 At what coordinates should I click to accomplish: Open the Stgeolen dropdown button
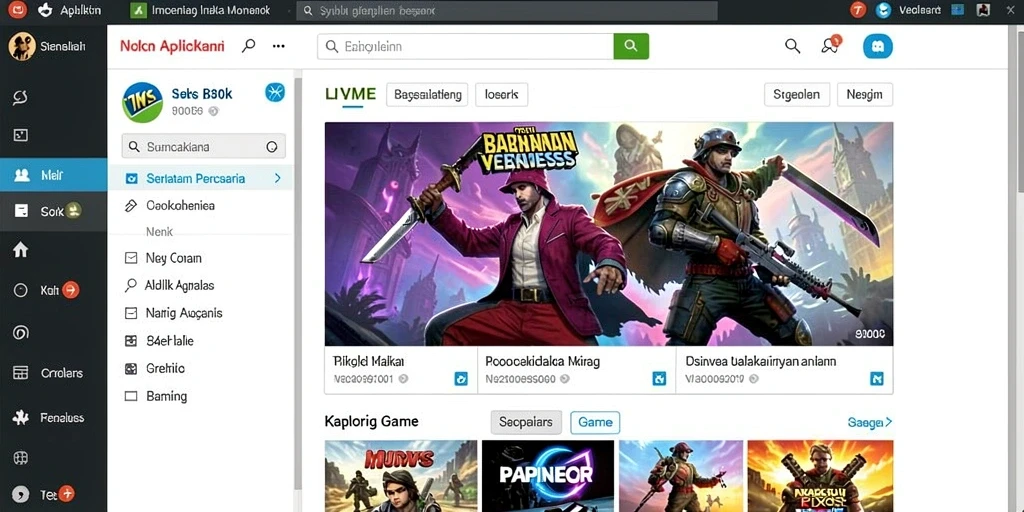click(797, 95)
